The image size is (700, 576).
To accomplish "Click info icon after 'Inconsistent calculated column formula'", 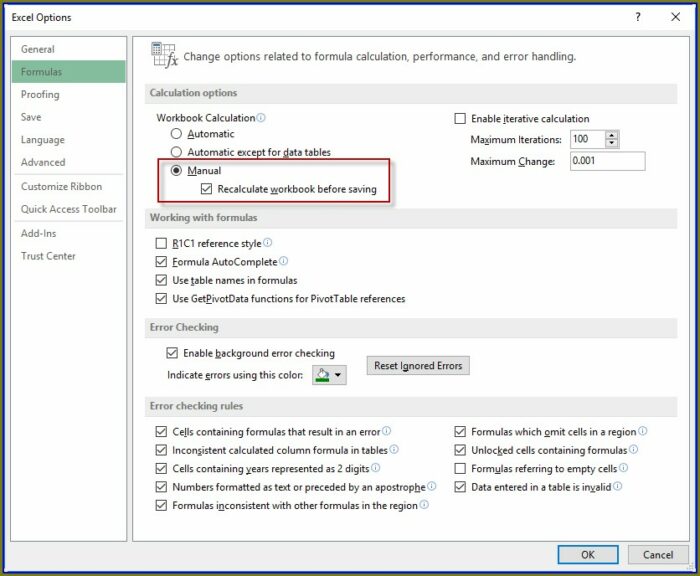I will click(x=394, y=449).
